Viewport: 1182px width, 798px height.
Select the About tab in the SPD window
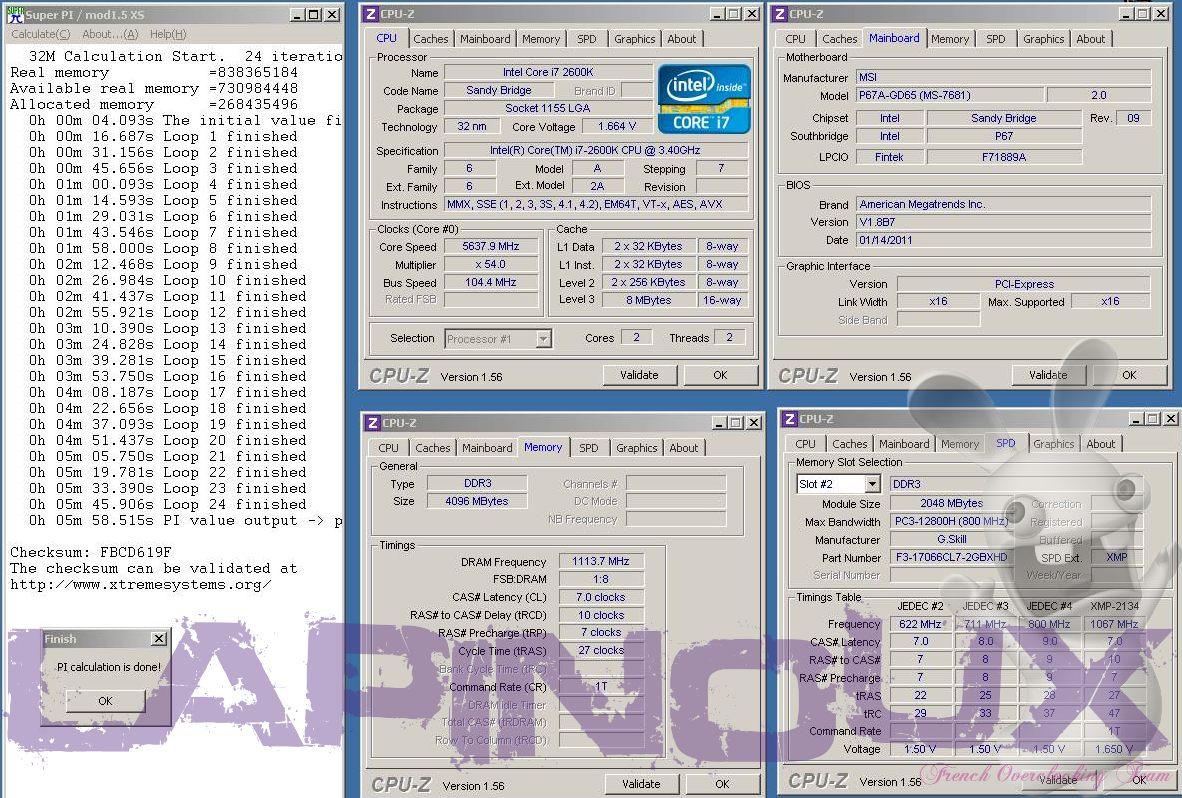[1101, 444]
